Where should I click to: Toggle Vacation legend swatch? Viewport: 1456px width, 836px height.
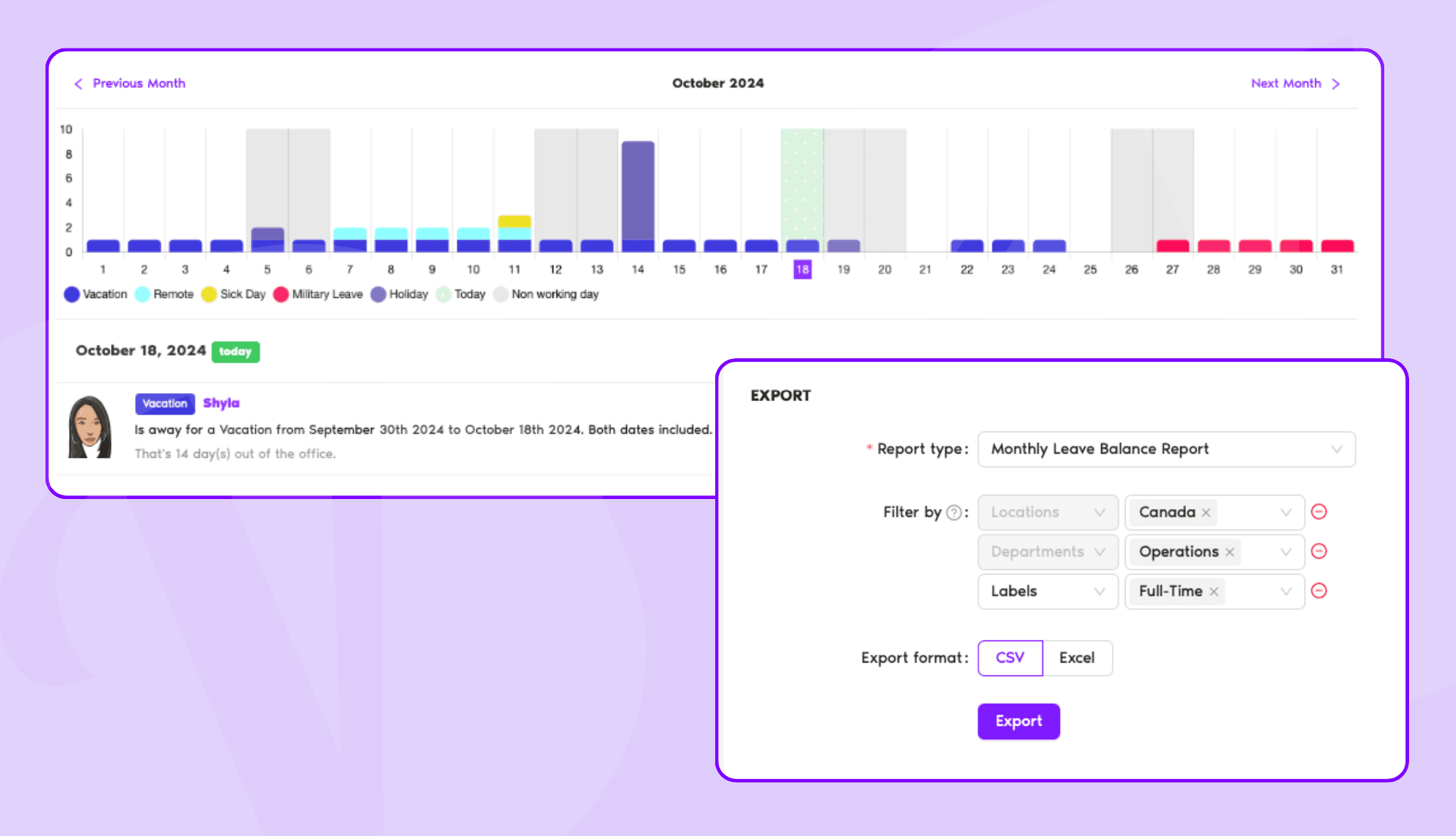tap(72, 294)
